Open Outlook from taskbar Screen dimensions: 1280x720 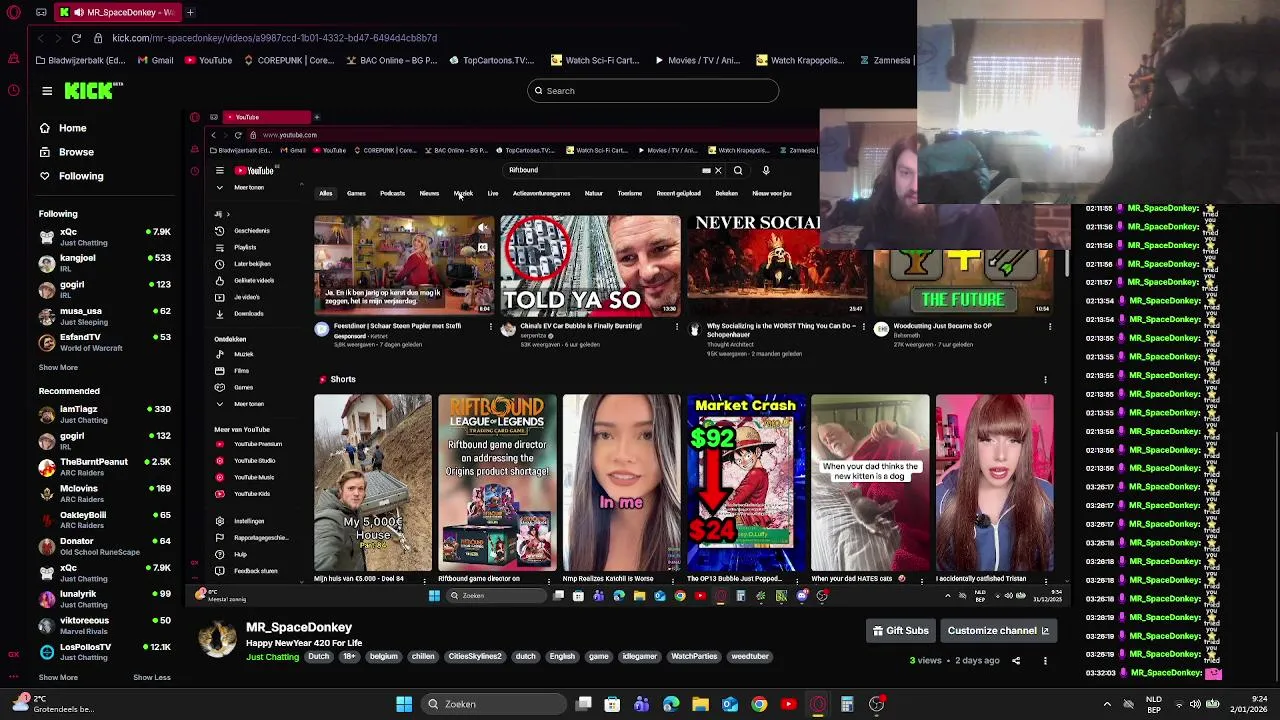tap(730, 704)
